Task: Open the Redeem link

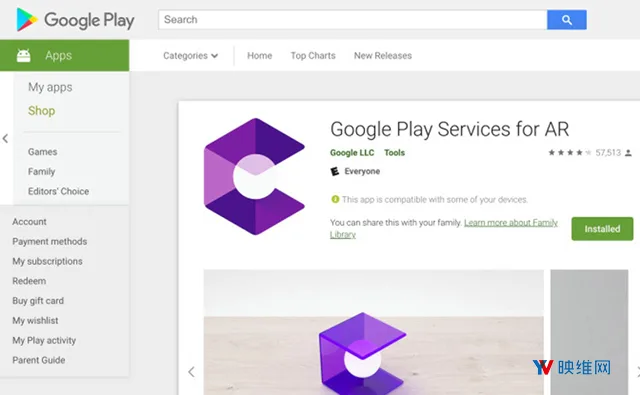Action: (29, 281)
